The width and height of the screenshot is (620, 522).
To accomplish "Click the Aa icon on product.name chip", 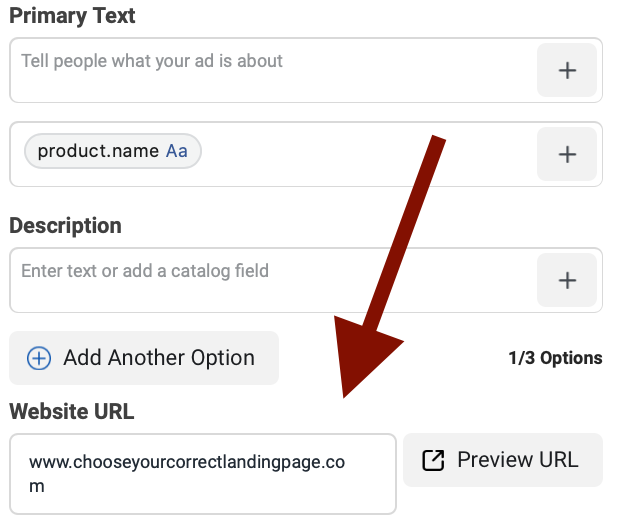I will [177, 151].
